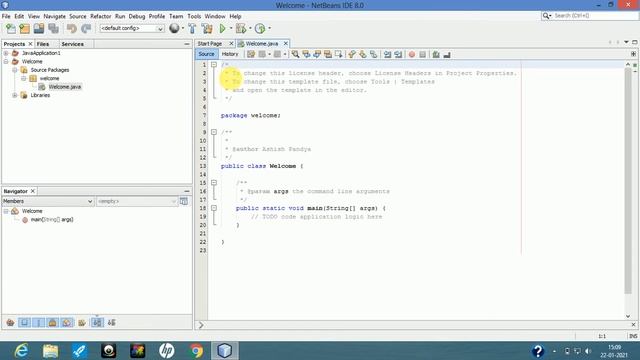Open the Tools menu
Image resolution: width=640 pixels, height=360 pixels.
(x=194, y=16)
